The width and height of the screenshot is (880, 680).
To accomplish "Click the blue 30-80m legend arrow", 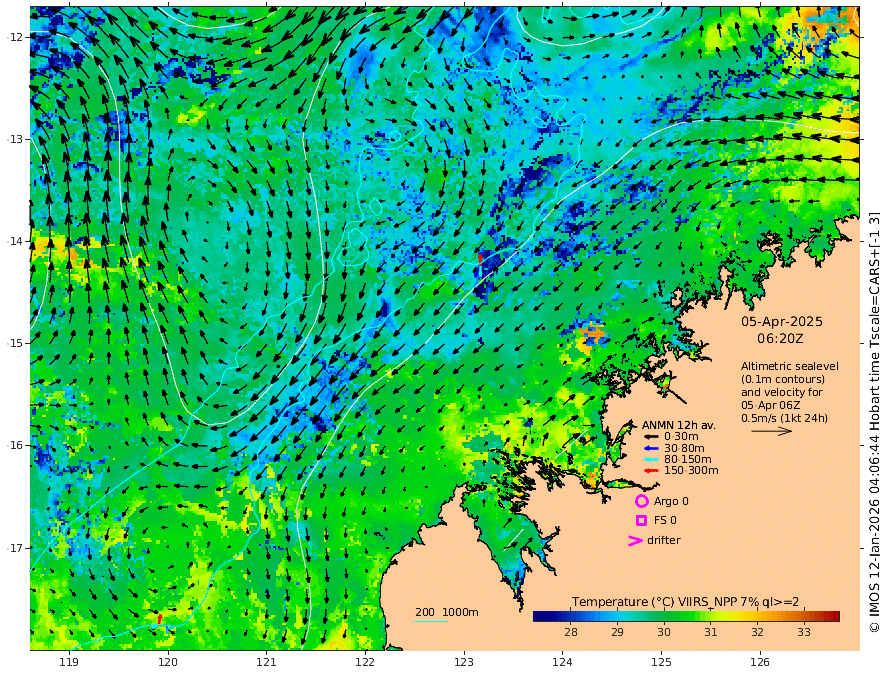I will coord(651,448).
